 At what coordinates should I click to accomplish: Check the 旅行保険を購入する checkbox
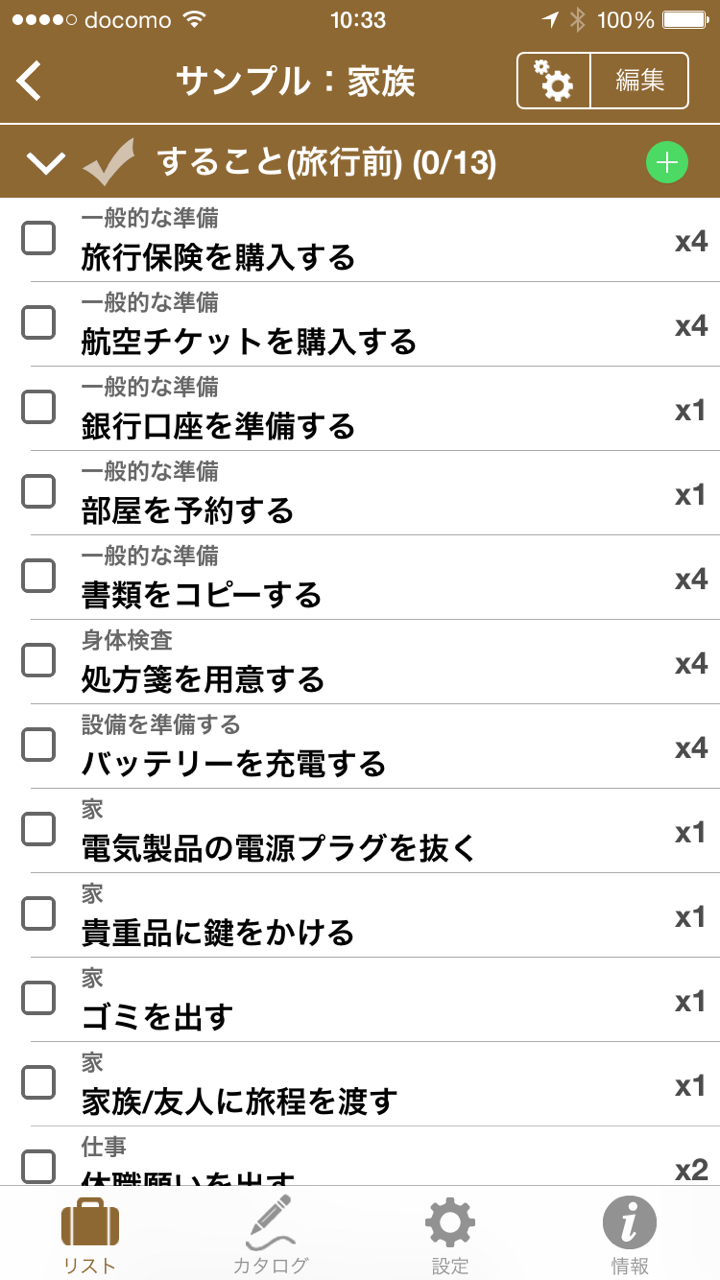39,239
